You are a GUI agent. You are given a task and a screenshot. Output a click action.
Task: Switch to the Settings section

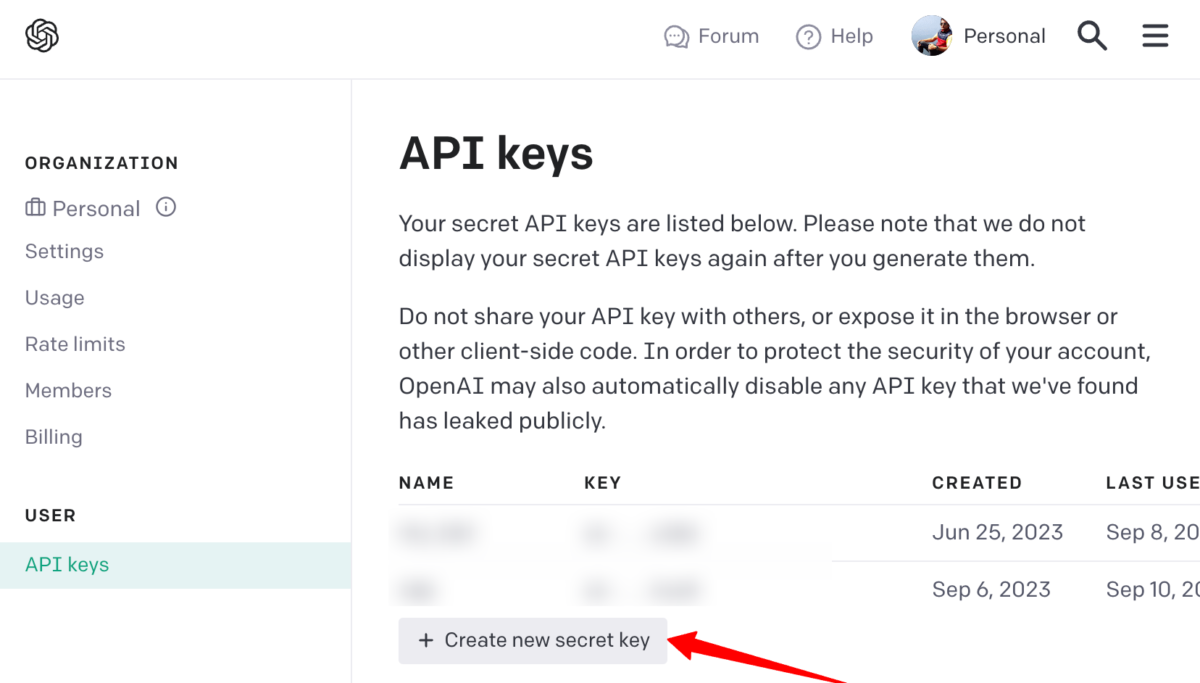[64, 251]
